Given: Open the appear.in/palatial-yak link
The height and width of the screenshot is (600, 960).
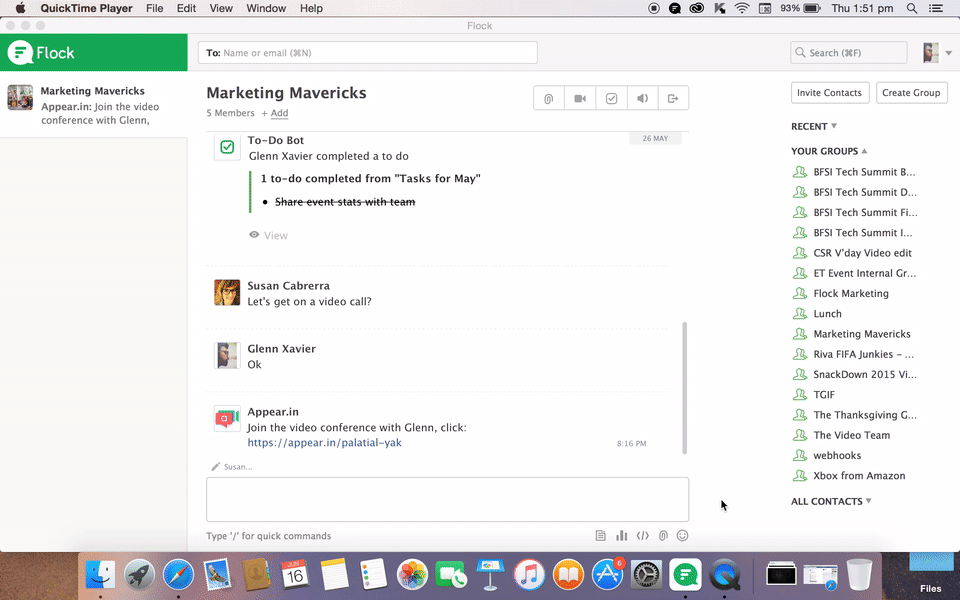Looking at the screenshot, I should click(324, 443).
